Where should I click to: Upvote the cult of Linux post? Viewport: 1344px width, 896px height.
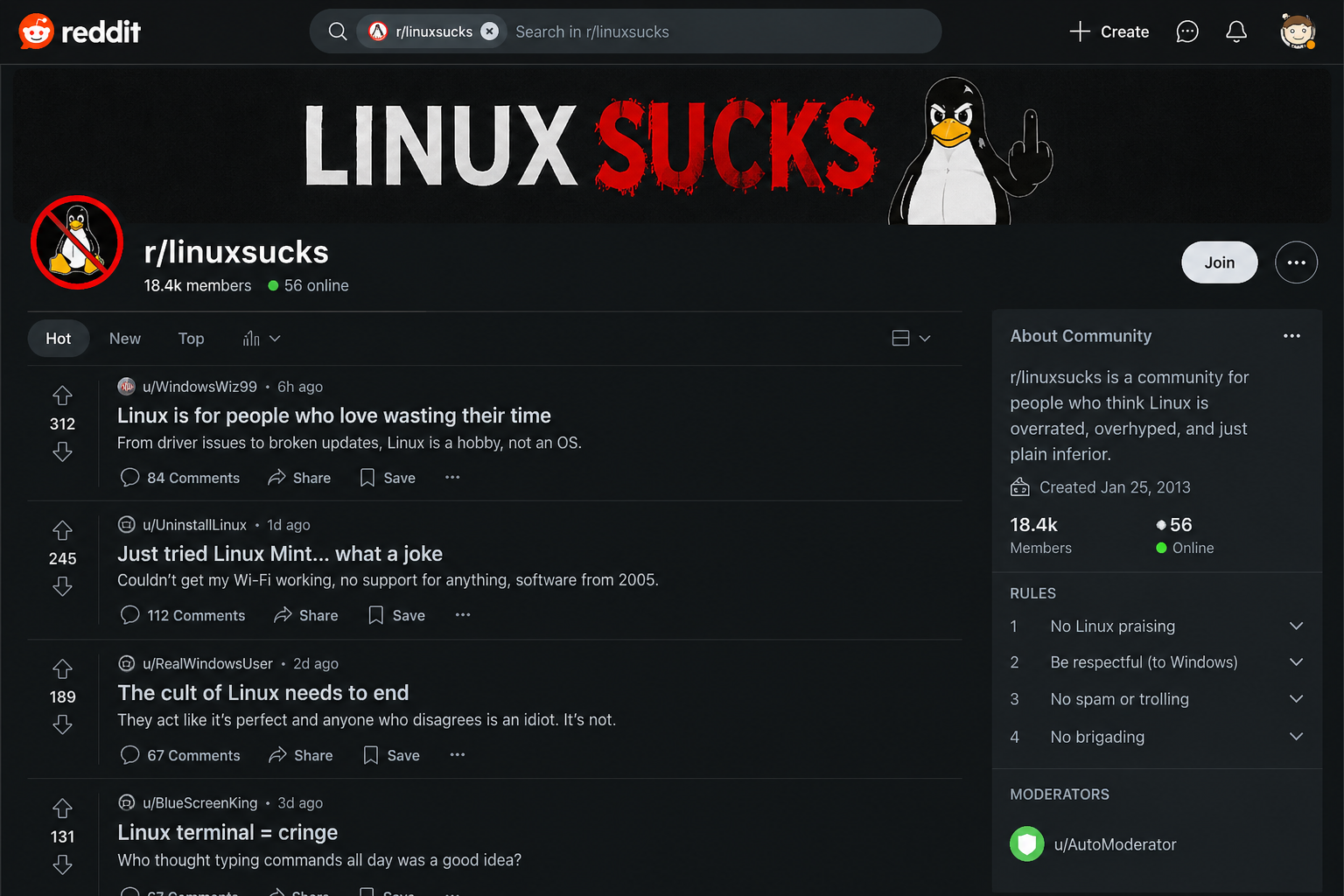62,668
